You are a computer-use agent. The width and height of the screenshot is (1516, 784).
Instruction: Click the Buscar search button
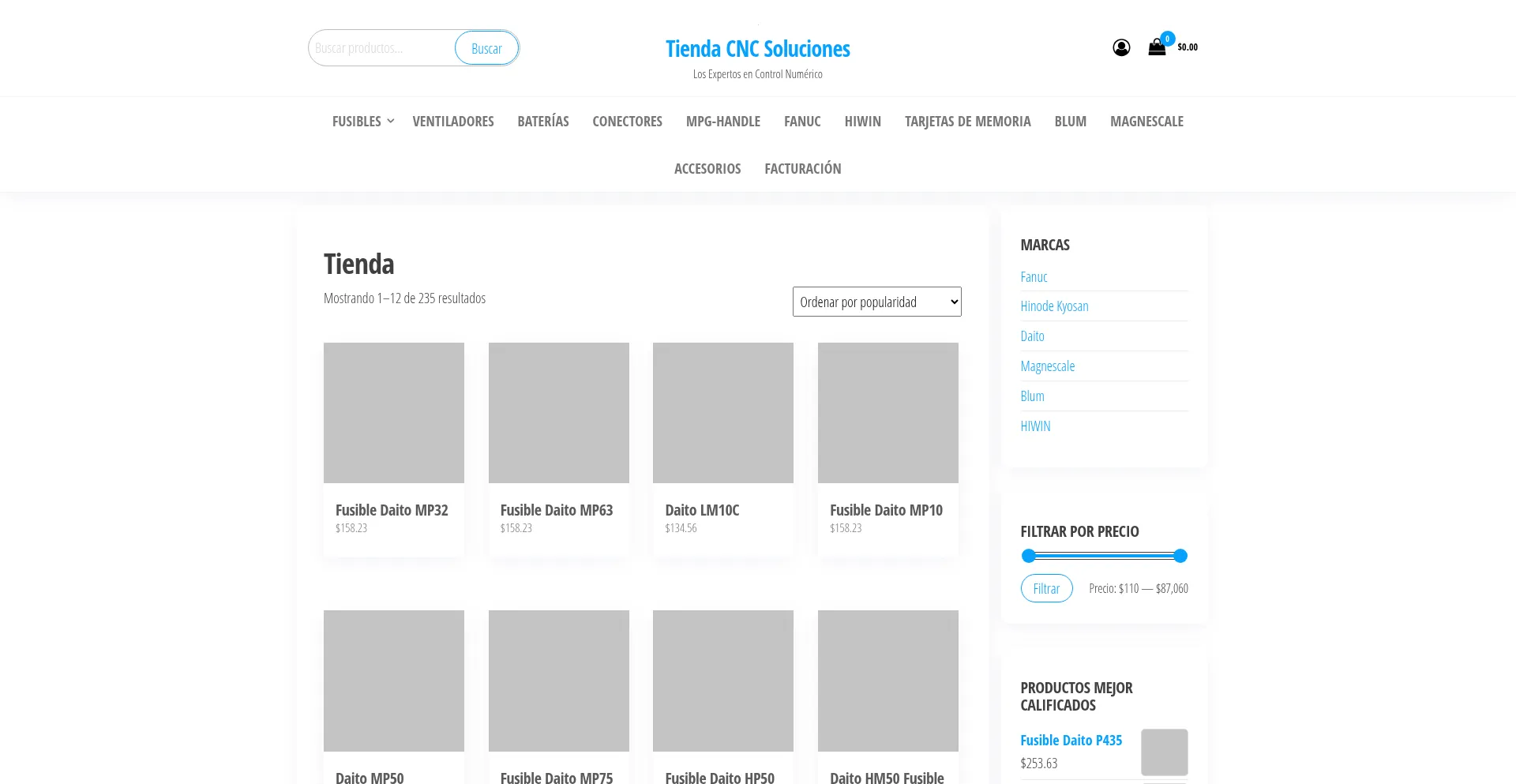tap(486, 48)
